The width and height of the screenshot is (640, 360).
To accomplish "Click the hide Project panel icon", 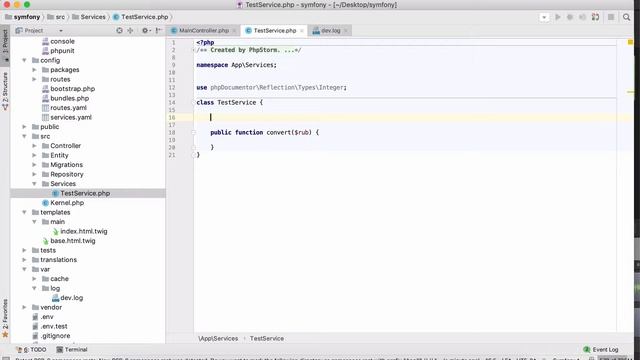I will click(158, 31).
